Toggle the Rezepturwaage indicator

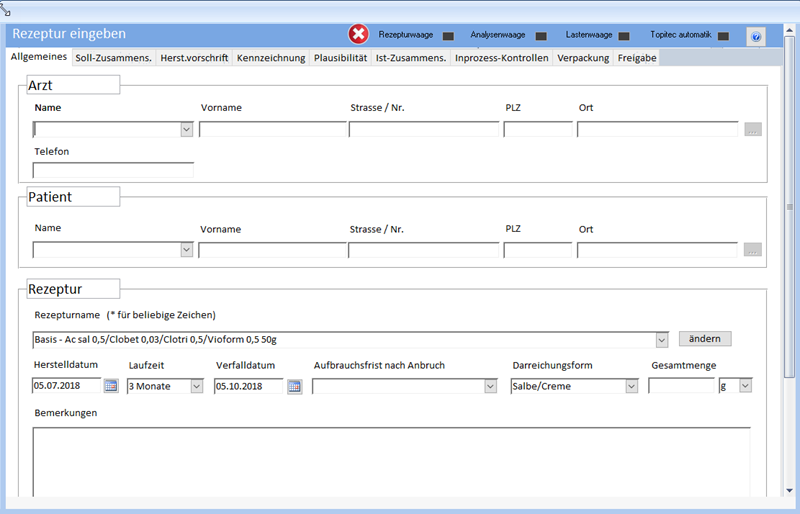[448, 36]
